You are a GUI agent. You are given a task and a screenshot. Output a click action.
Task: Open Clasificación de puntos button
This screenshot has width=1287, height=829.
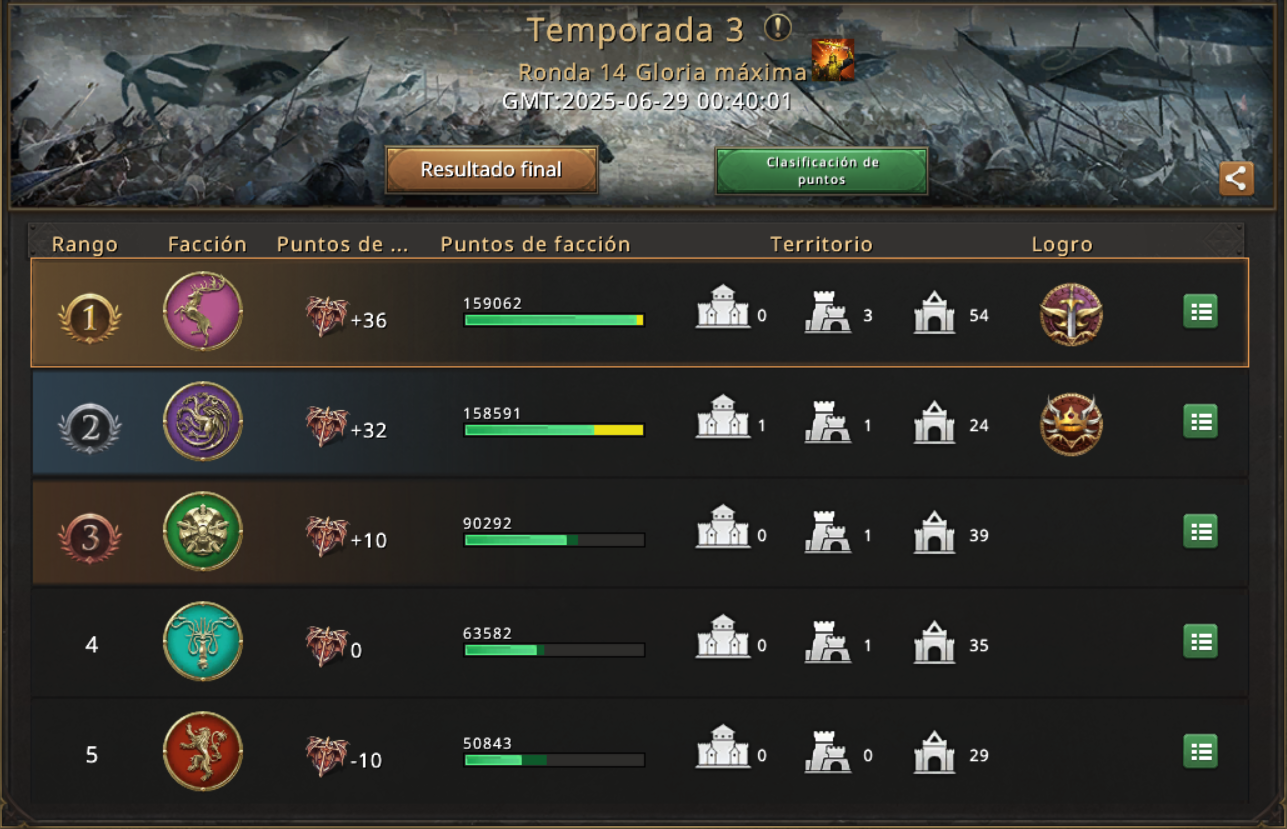(x=822, y=171)
